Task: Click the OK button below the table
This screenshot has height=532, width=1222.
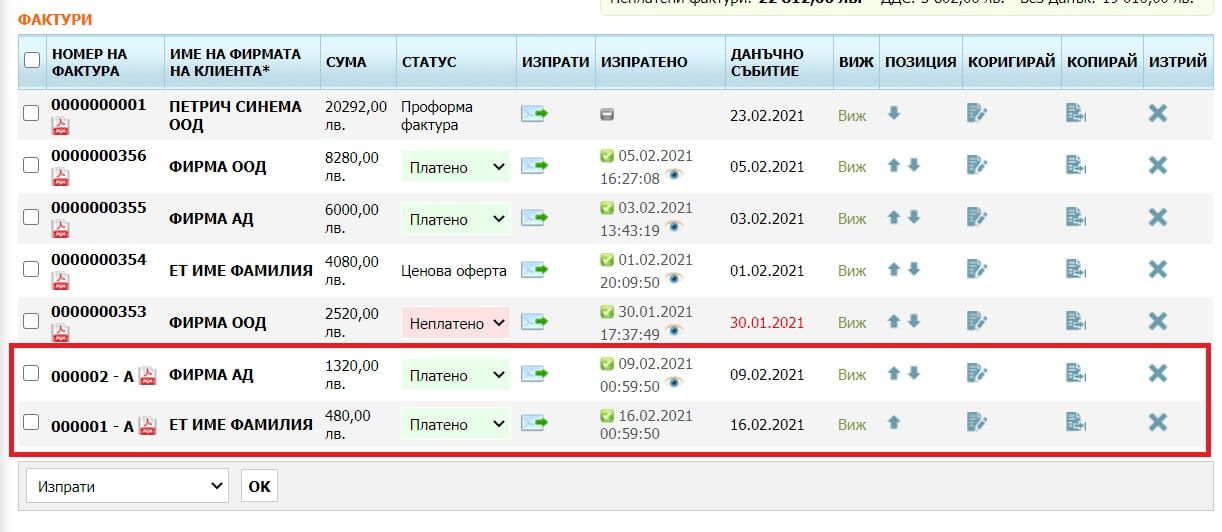Action: 259,486
